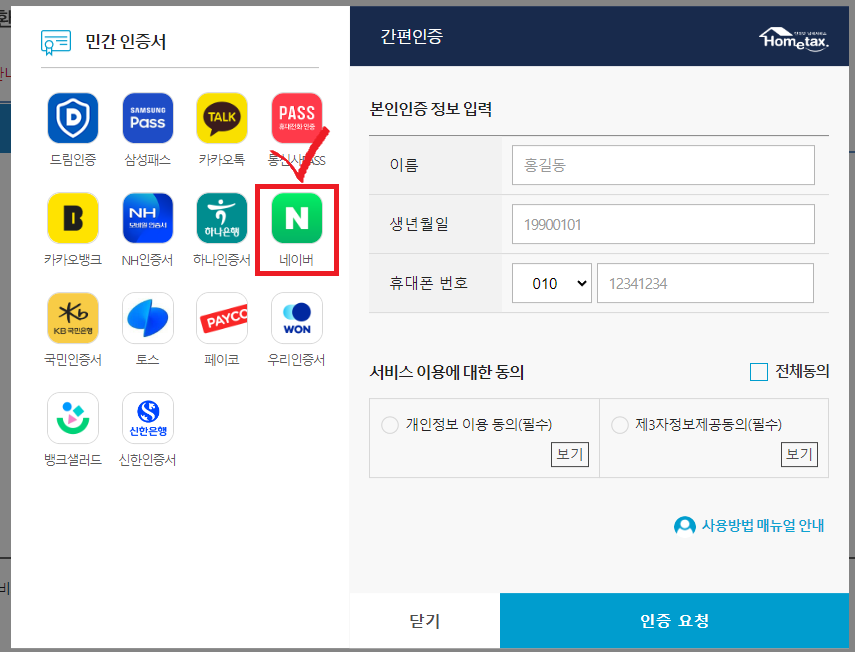Select the 하나인증서 bank icon
Image resolution: width=855 pixels, height=652 pixels.
pos(221,218)
